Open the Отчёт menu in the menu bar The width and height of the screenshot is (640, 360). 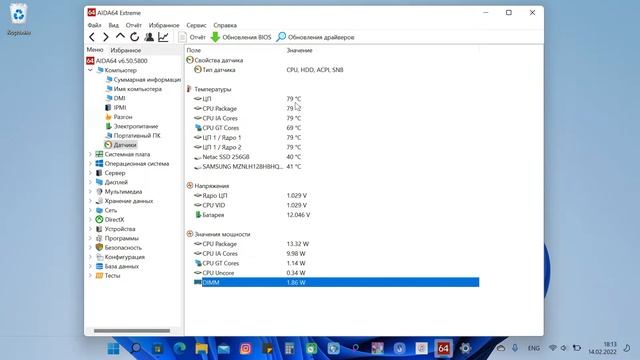click(x=133, y=25)
